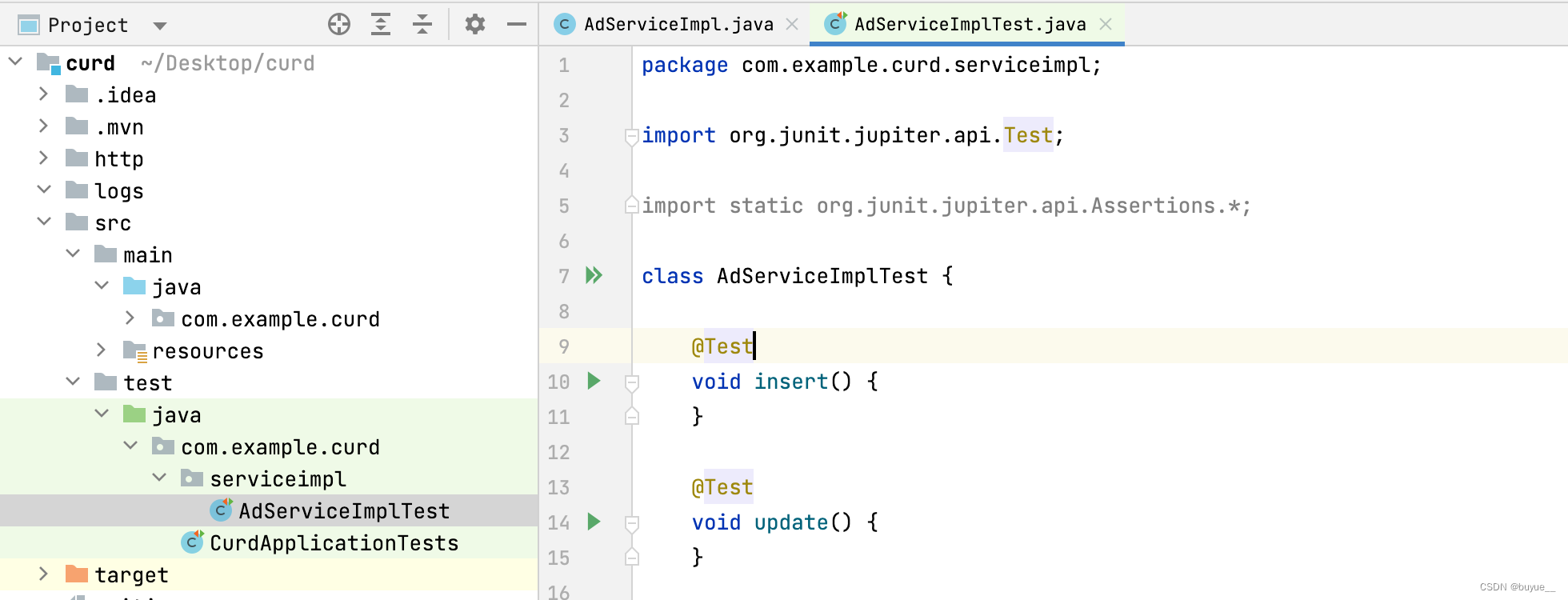Collapse the main java source folder
The image size is (1568, 600).
[102, 286]
